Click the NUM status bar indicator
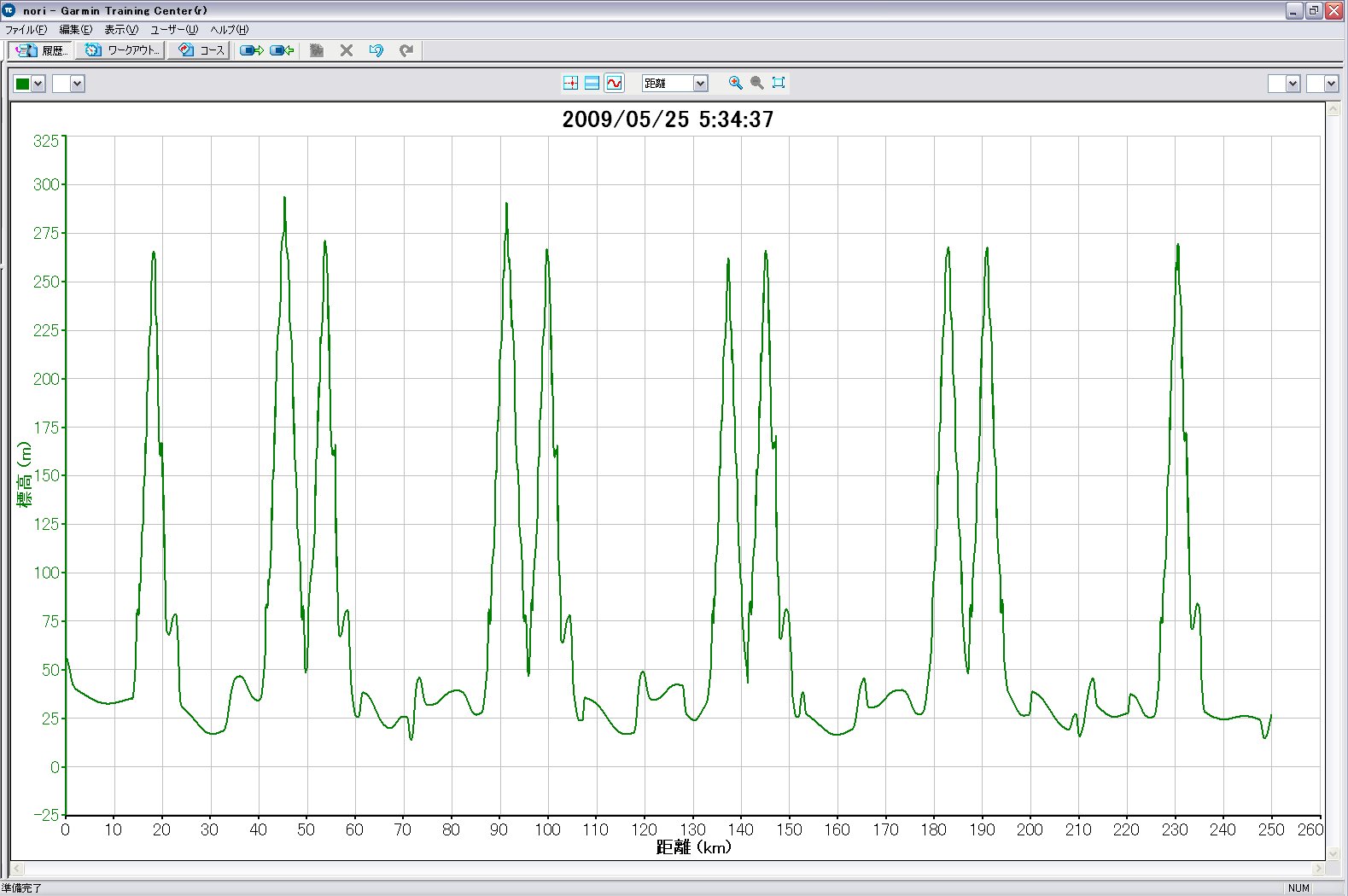This screenshot has width=1348, height=896. tap(1298, 888)
